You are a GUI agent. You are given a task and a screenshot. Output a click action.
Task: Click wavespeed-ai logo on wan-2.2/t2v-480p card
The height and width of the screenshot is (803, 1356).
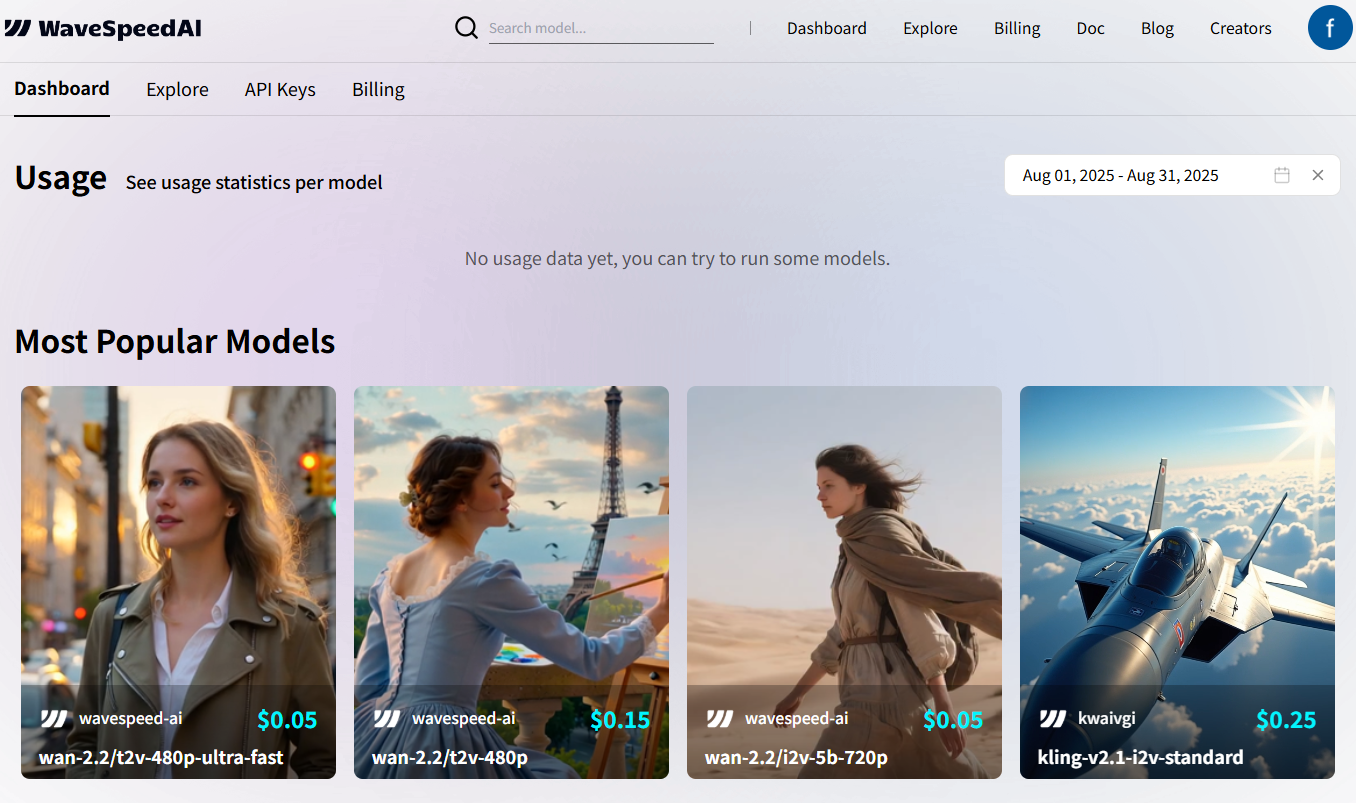click(387, 718)
